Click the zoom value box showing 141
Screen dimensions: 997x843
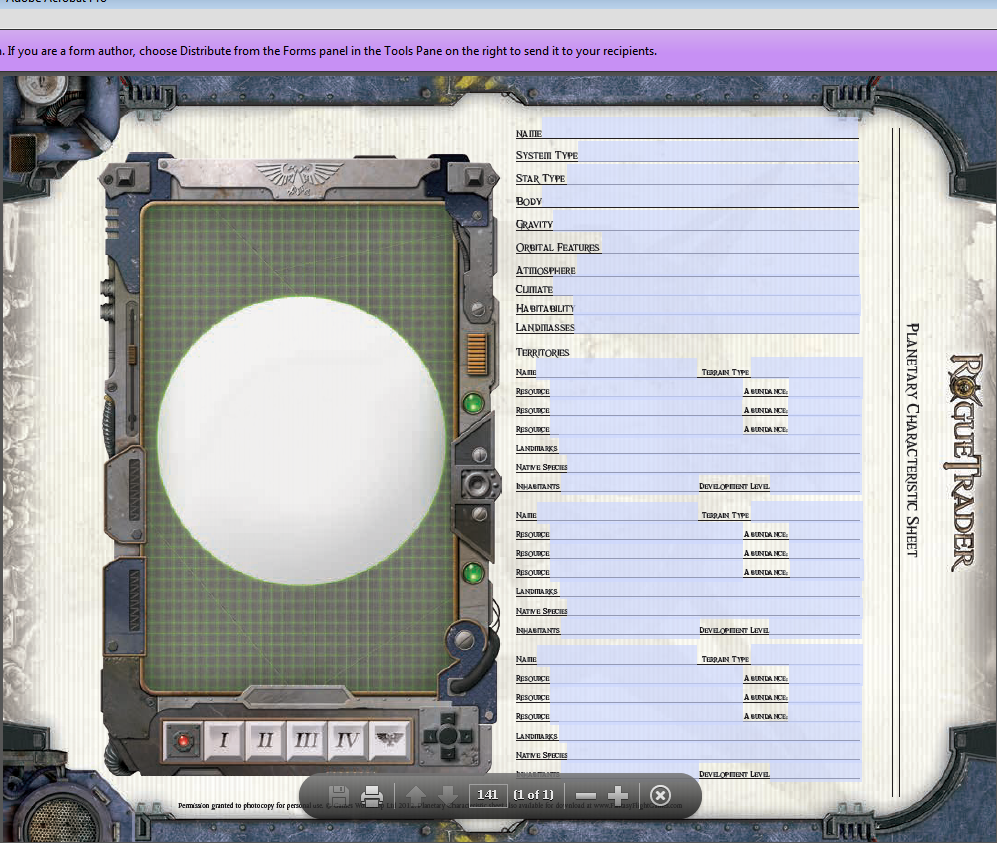[488, 795]
